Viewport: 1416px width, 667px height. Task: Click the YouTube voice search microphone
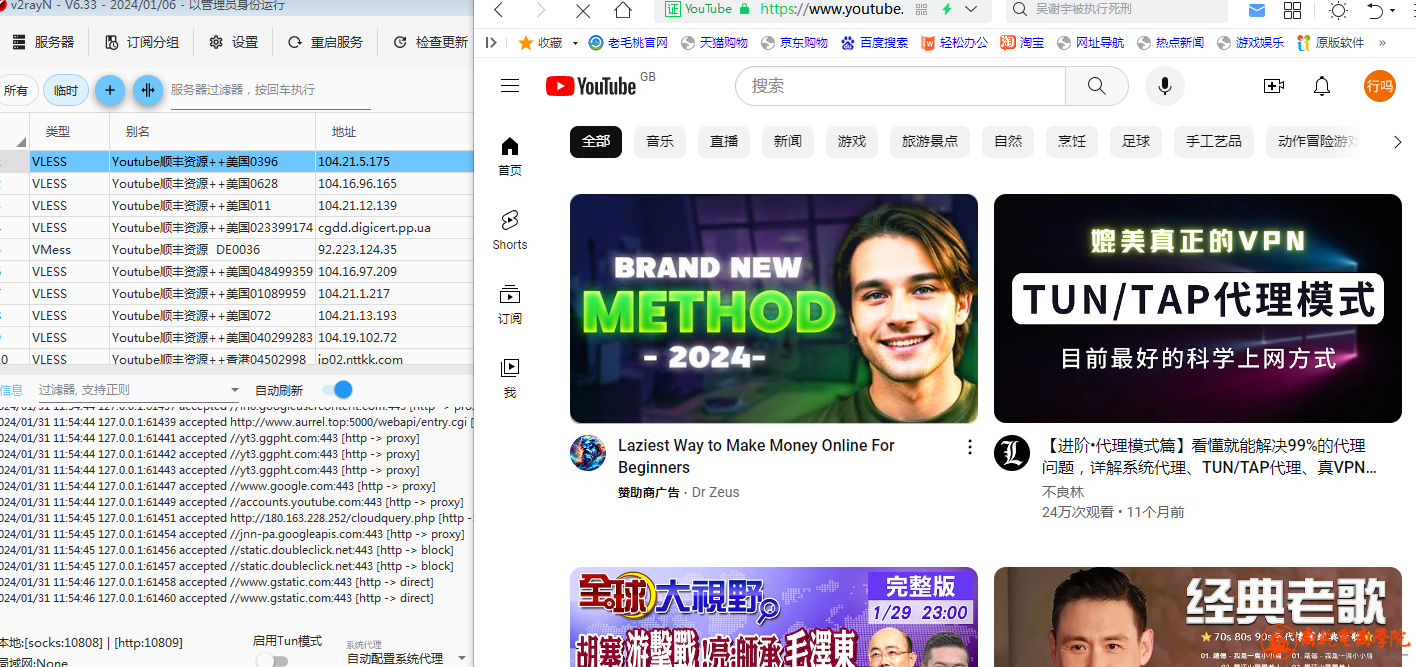click(x=1164, y=86)
